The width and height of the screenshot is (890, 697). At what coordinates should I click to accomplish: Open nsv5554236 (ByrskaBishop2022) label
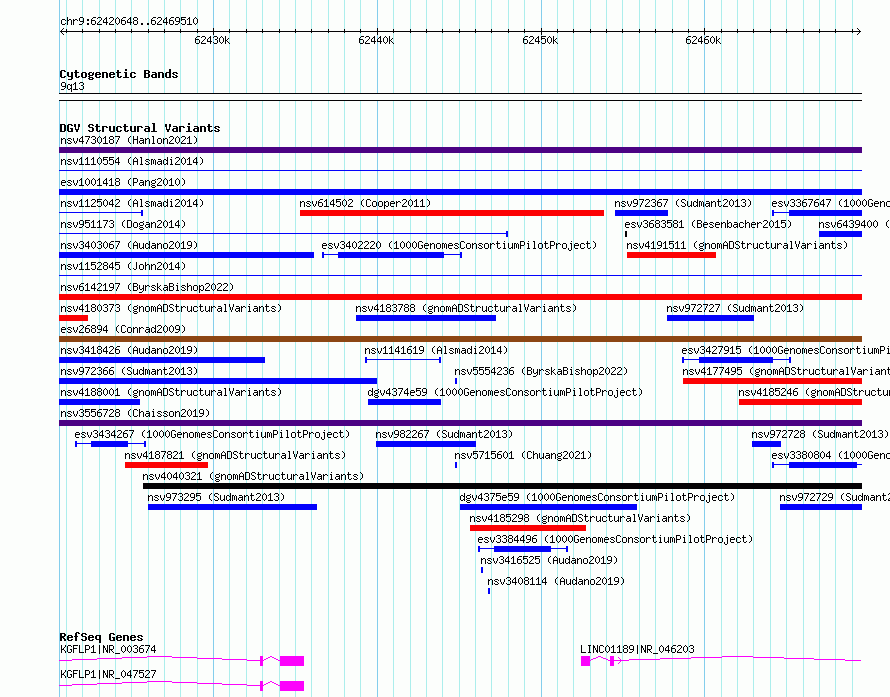tap(541, 371)
